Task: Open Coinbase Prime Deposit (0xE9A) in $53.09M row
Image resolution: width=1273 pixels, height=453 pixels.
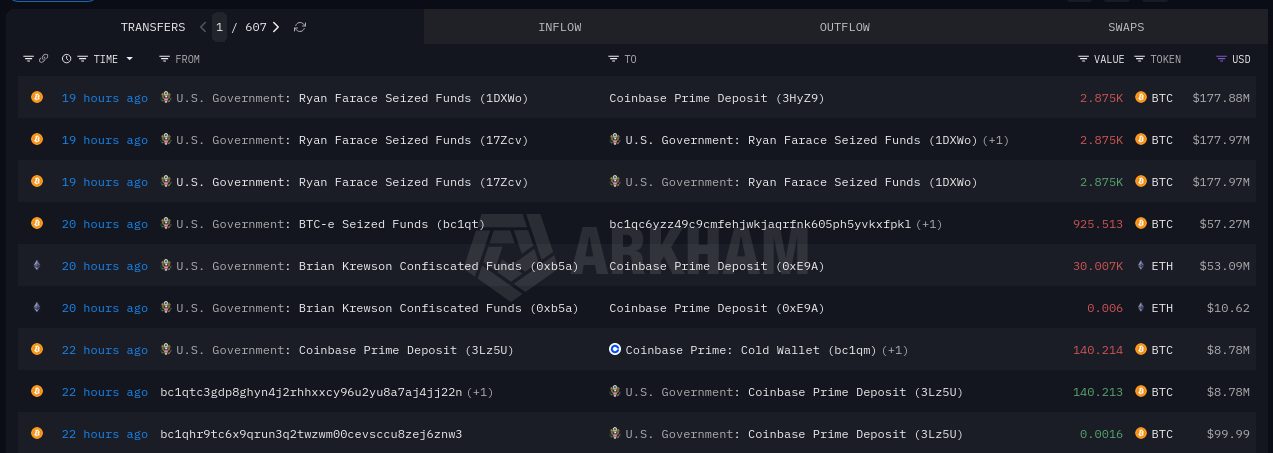Action: click(x=717, y=266)
